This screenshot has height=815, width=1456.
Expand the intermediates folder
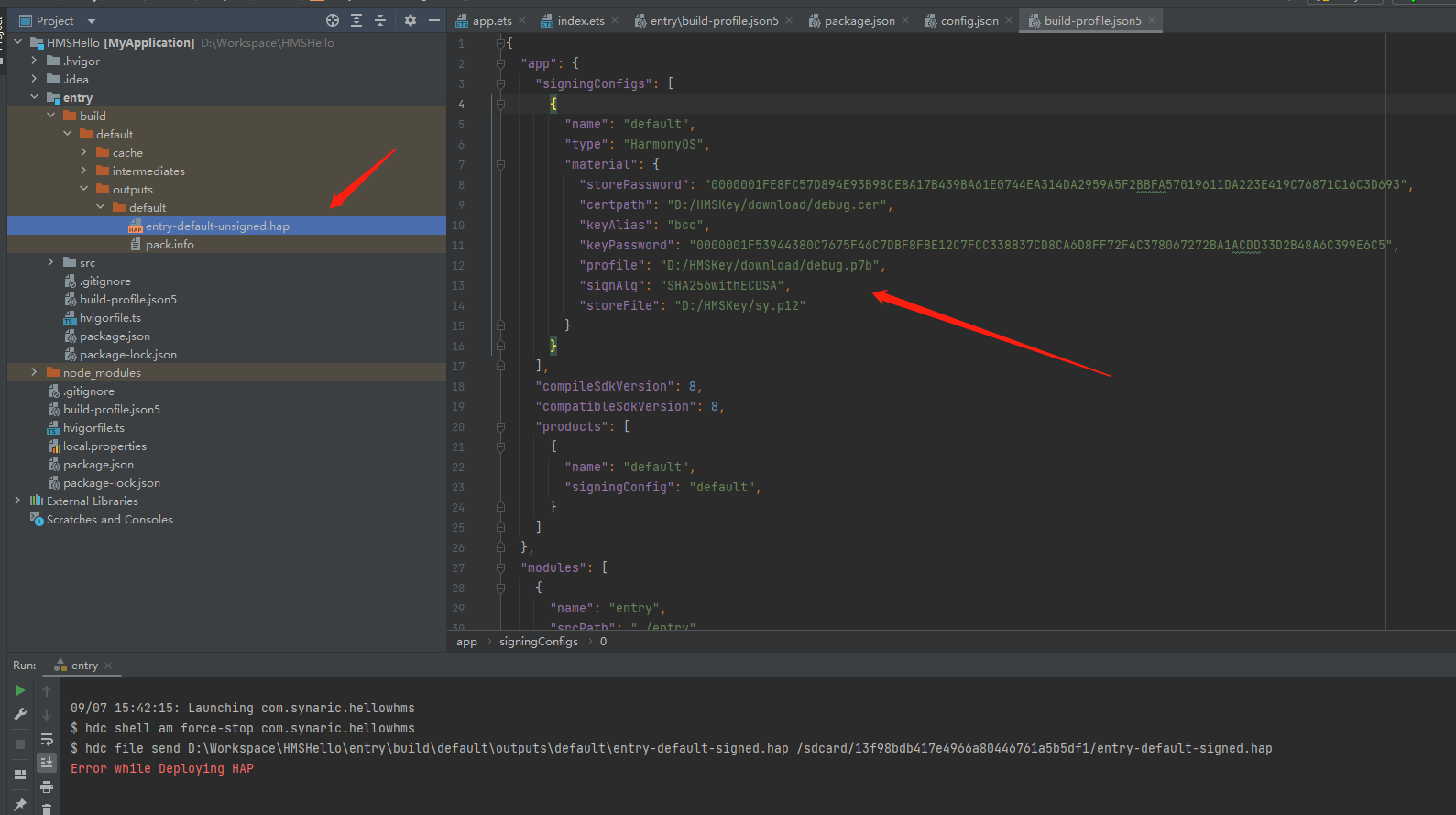84,171
